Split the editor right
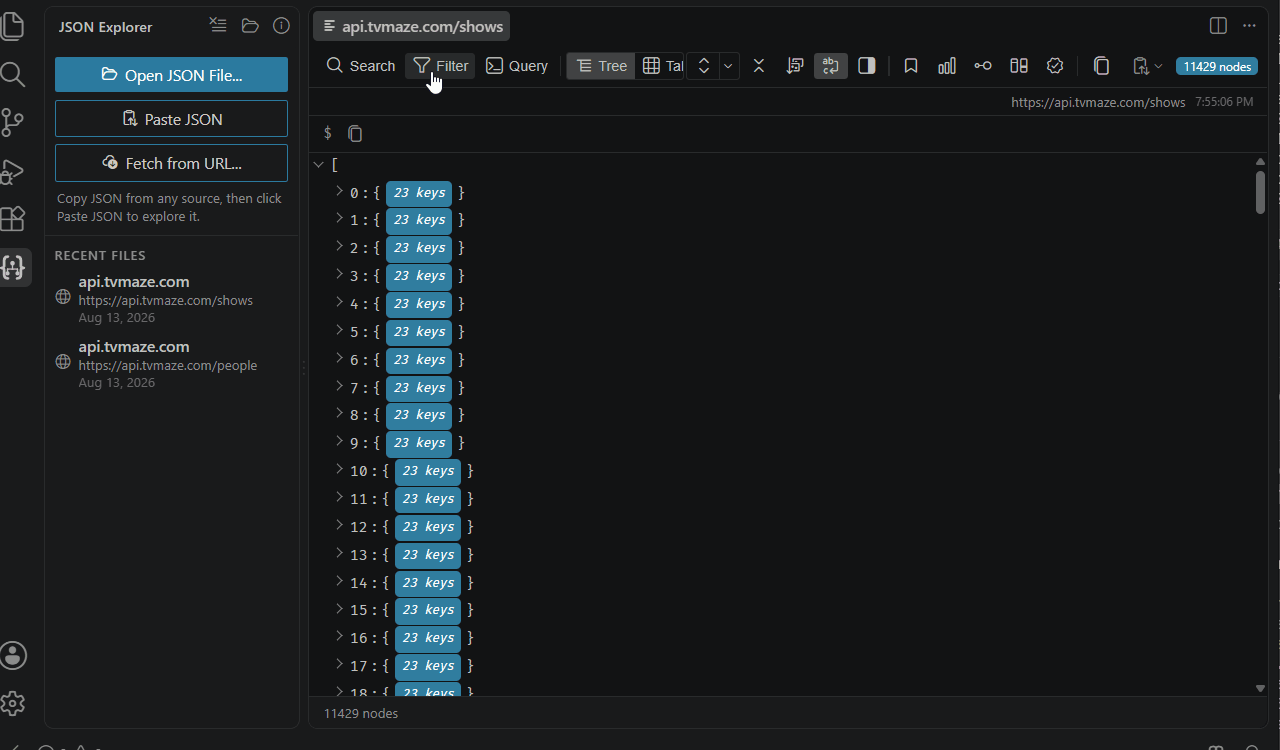Viewport: 1280px width, 750px height. (x=1218, y=26)
